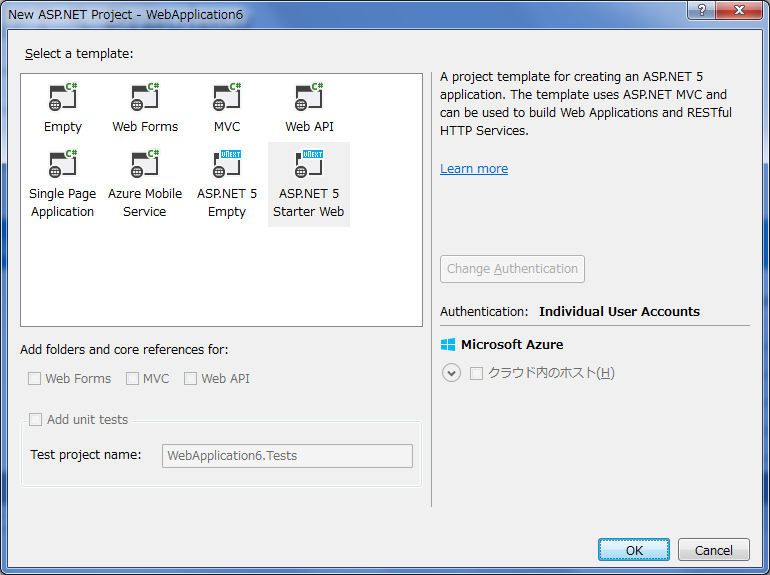The image size is (770, 575).
Task: Click the Microsoft Azure Windows logo
Action: 448,345
